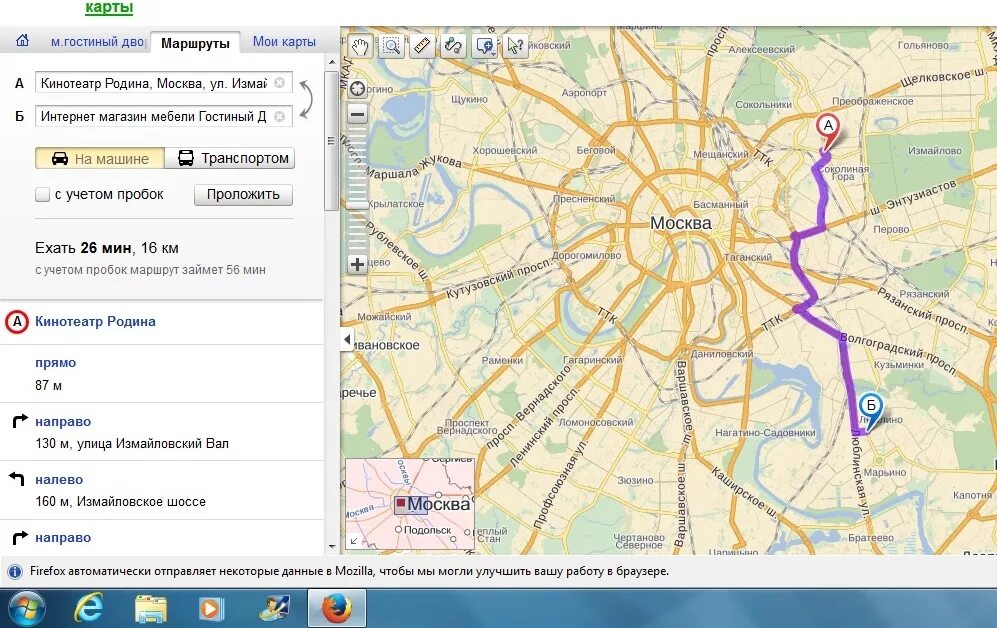Select the zoom-to-area magnifier tool
This screenshot has width=997, height=628.
tap(391, 46)
